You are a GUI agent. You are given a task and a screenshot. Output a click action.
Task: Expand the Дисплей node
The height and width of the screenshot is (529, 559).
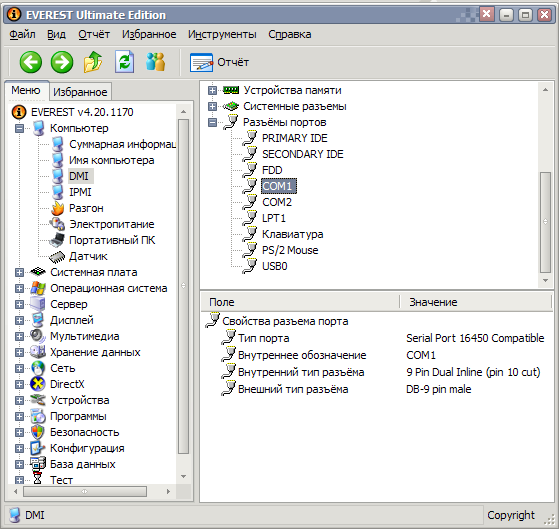pyautogui.click(x=19, y=320)
